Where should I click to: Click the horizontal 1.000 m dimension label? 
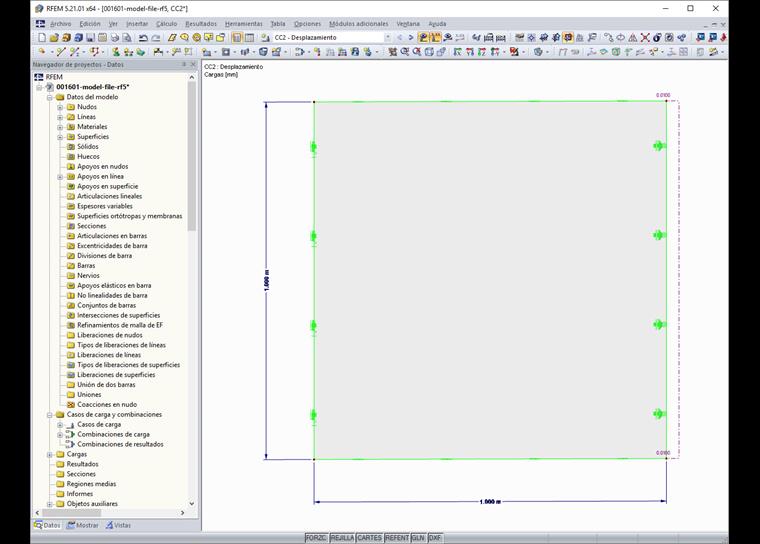tap(490, 502)
